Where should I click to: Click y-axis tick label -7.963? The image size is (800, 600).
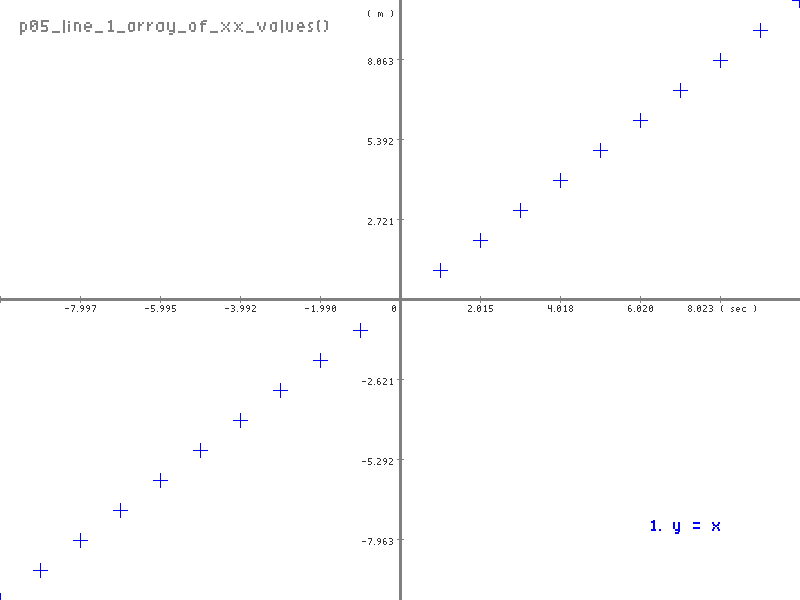(x=378, y=541)
